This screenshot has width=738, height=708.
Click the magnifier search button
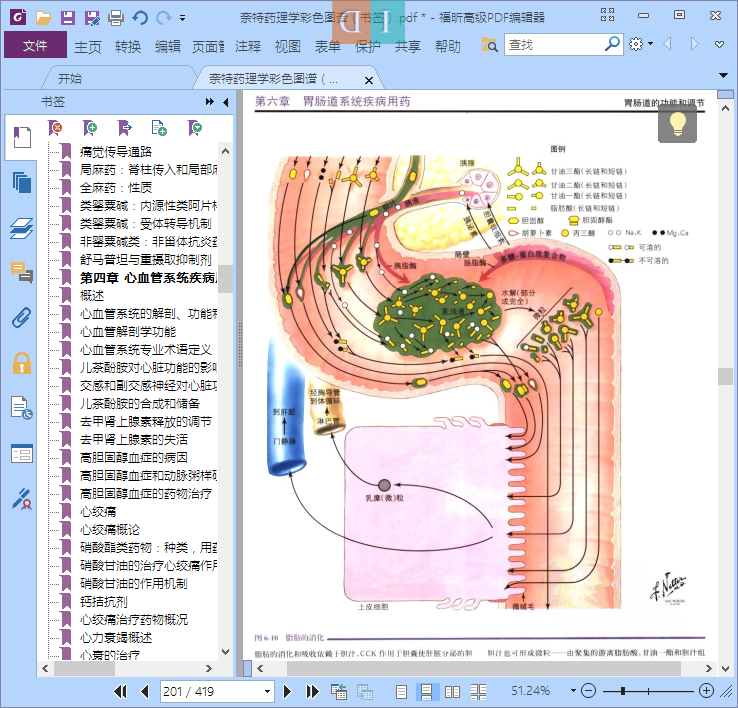click(612, 44)
